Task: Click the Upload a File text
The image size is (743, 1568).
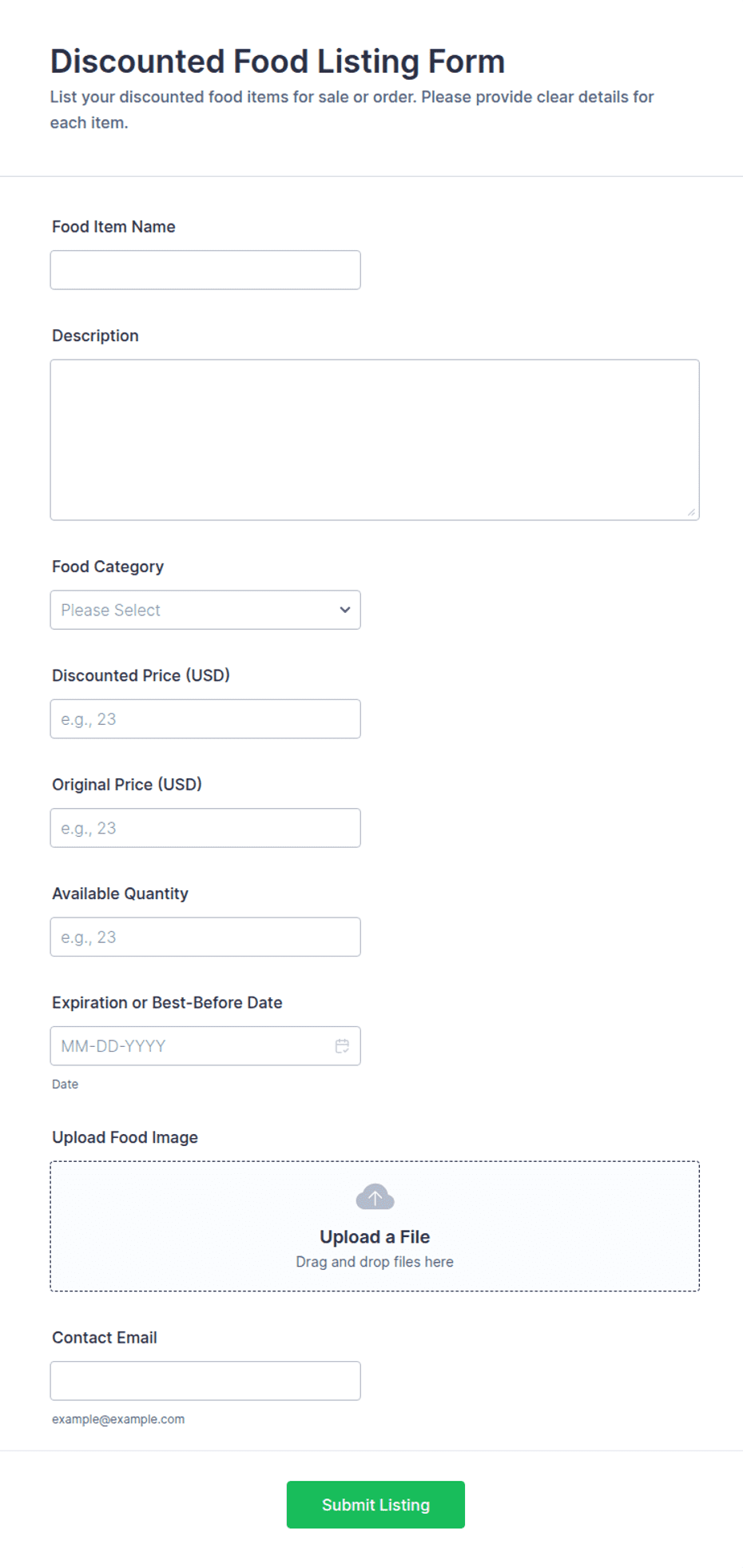Action: coord(375,1237)
